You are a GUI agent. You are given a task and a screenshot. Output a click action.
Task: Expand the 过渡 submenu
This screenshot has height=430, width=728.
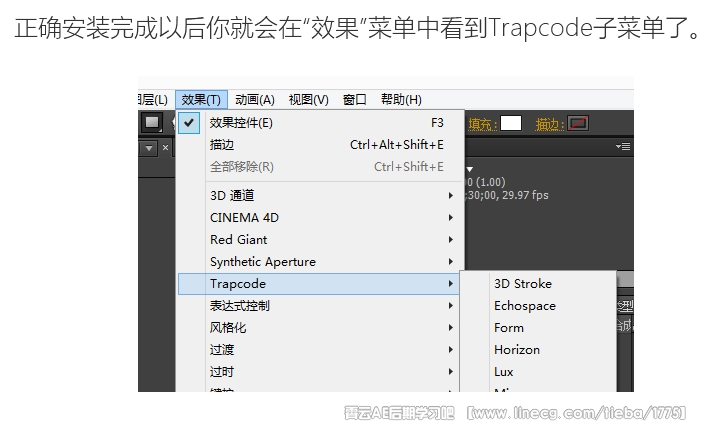[x=319, y=350]
